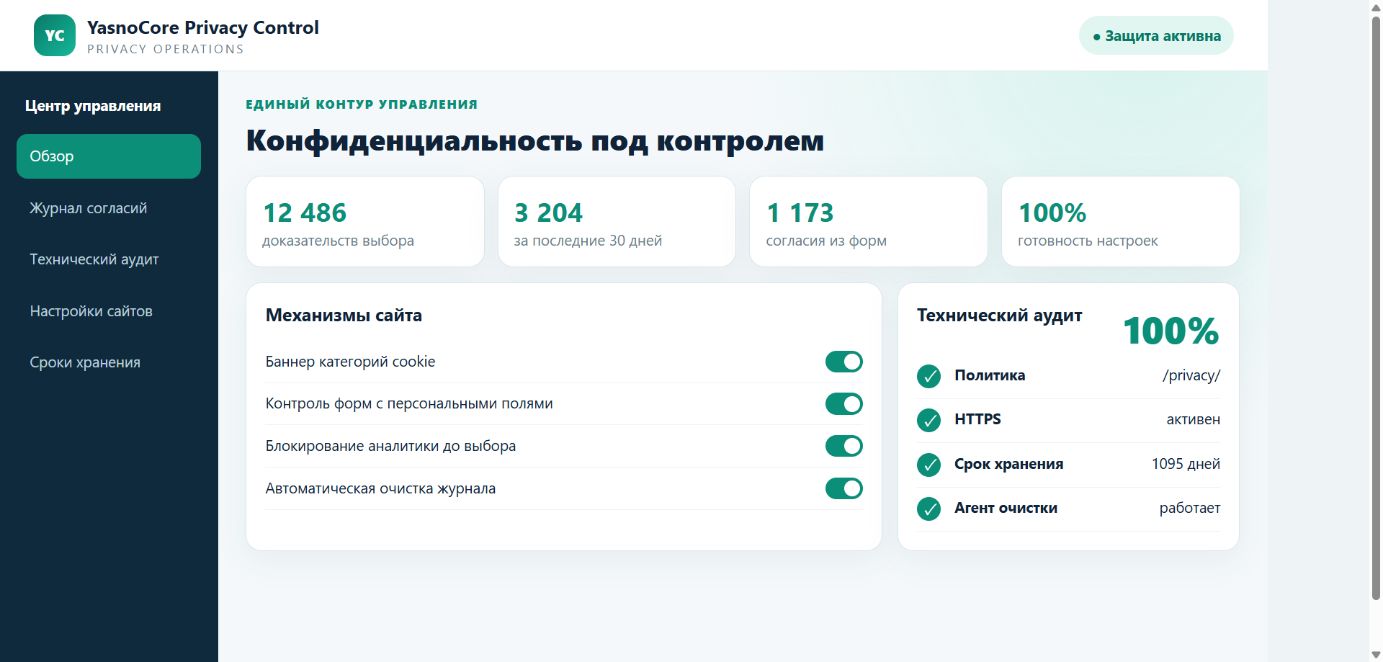Click Технический аудит panel heading
This screenshot has width=1383, height=662.
click(x=1000, y=316)
